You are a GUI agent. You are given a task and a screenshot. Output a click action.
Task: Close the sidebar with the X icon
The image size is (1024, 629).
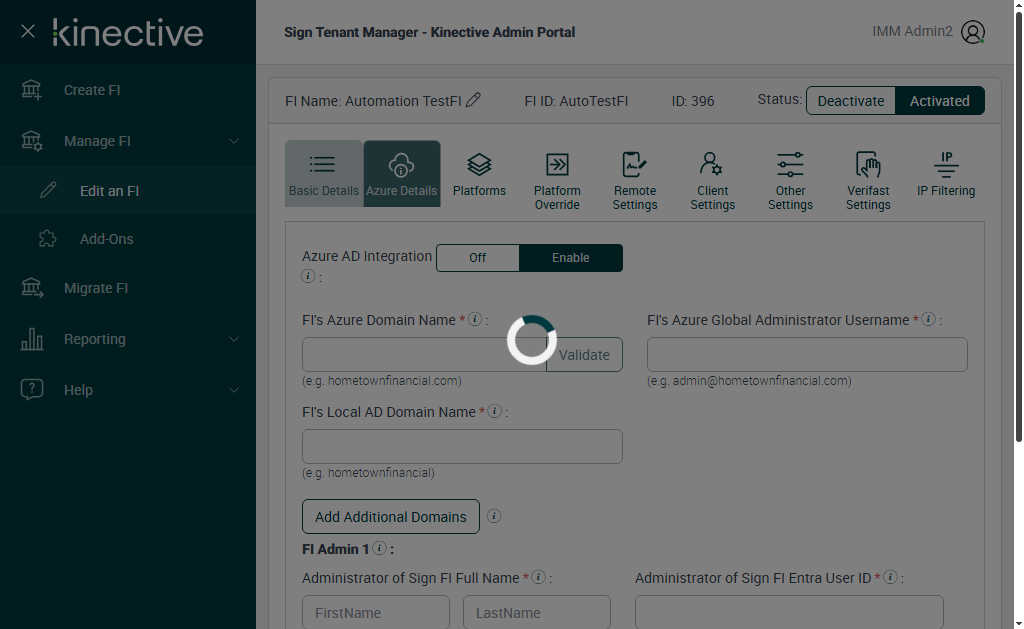(27, 31)
